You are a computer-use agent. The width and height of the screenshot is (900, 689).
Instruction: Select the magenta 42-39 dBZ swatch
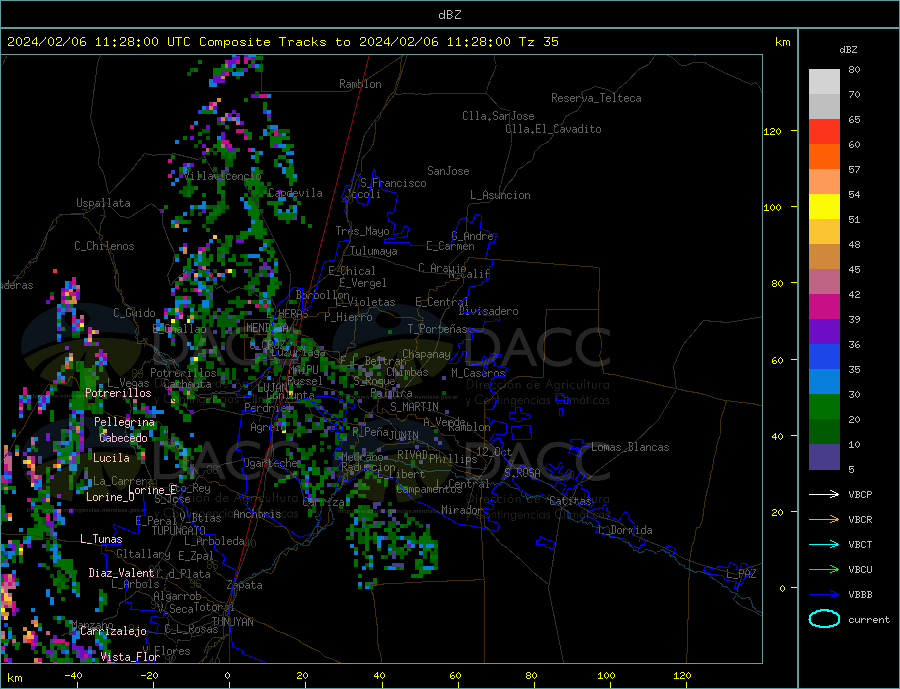(x=824, y=307)
